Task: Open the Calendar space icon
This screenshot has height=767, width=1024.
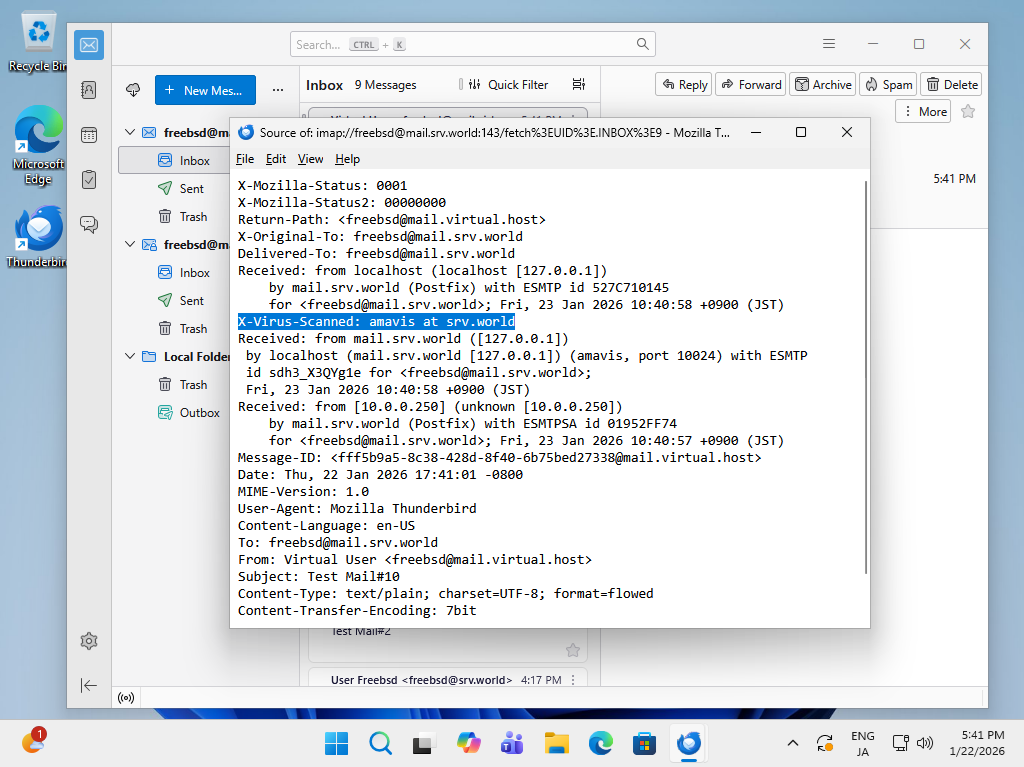Action: (89, 135)
